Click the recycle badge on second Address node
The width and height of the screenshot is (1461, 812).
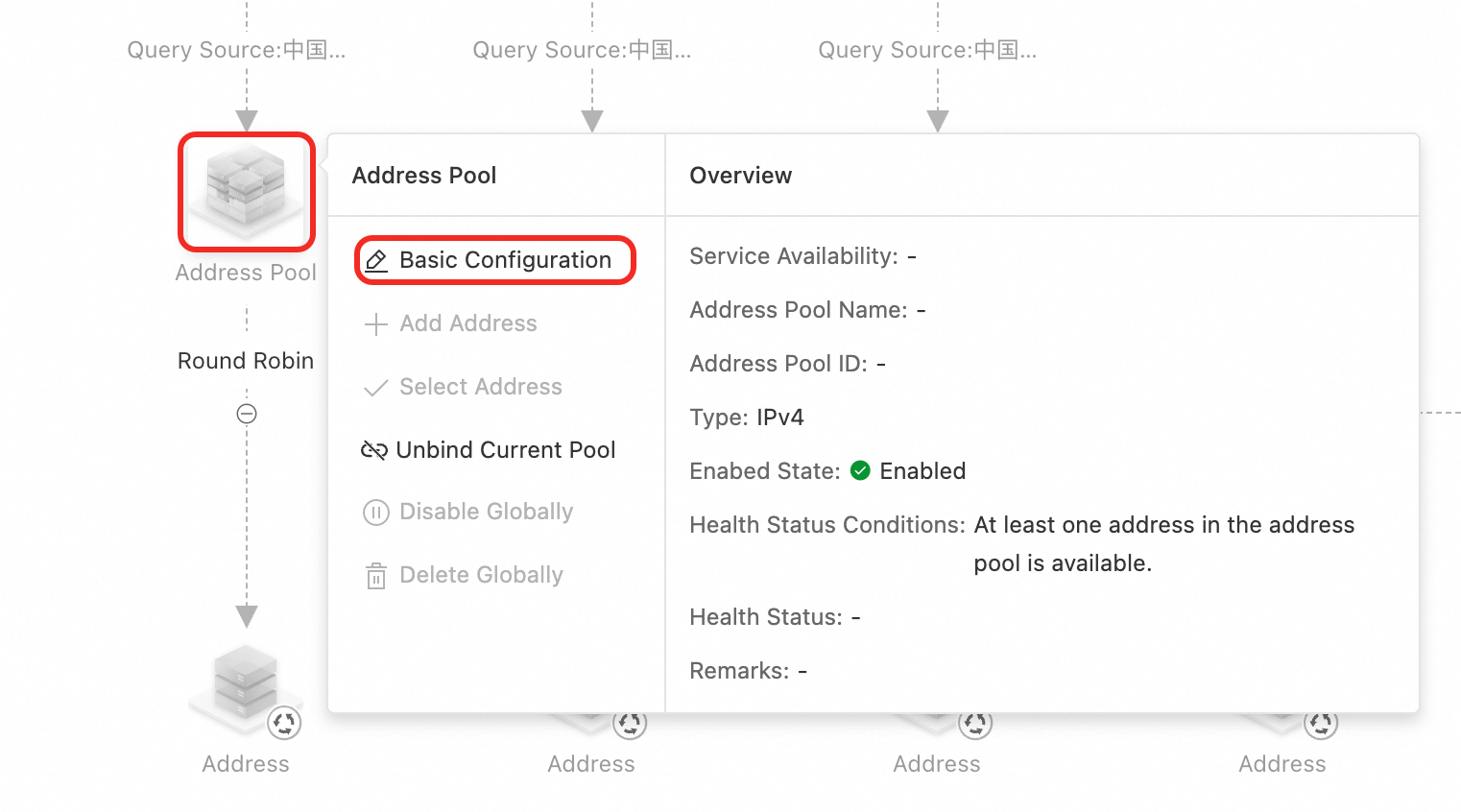(630, 724)
